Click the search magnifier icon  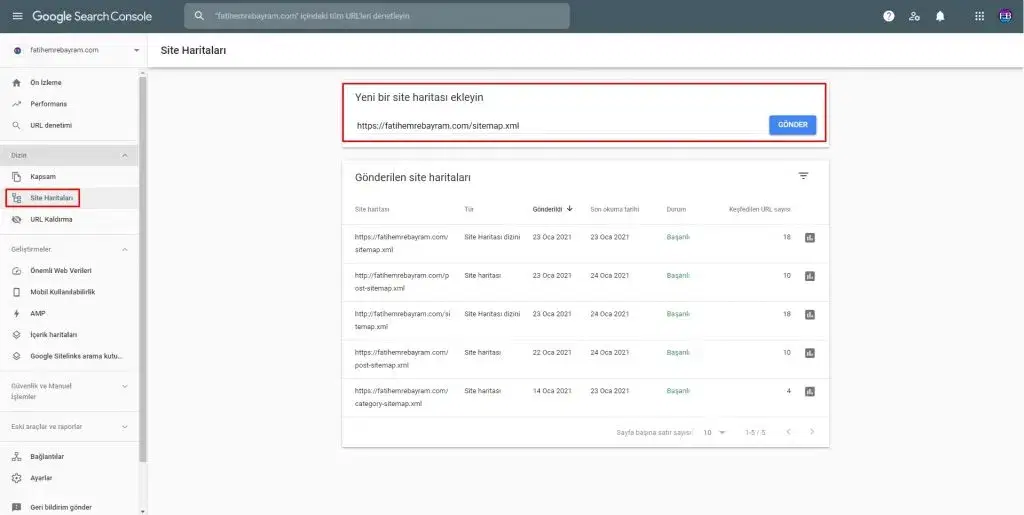point(199,16)
